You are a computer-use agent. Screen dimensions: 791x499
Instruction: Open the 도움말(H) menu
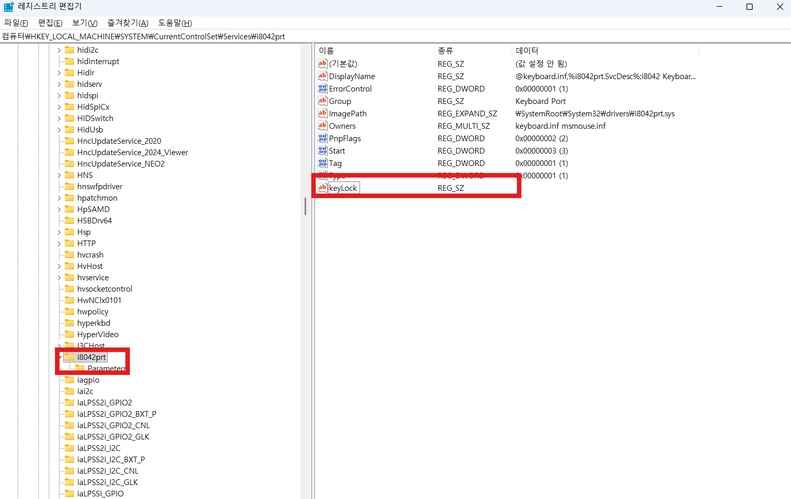click(175, 23)
